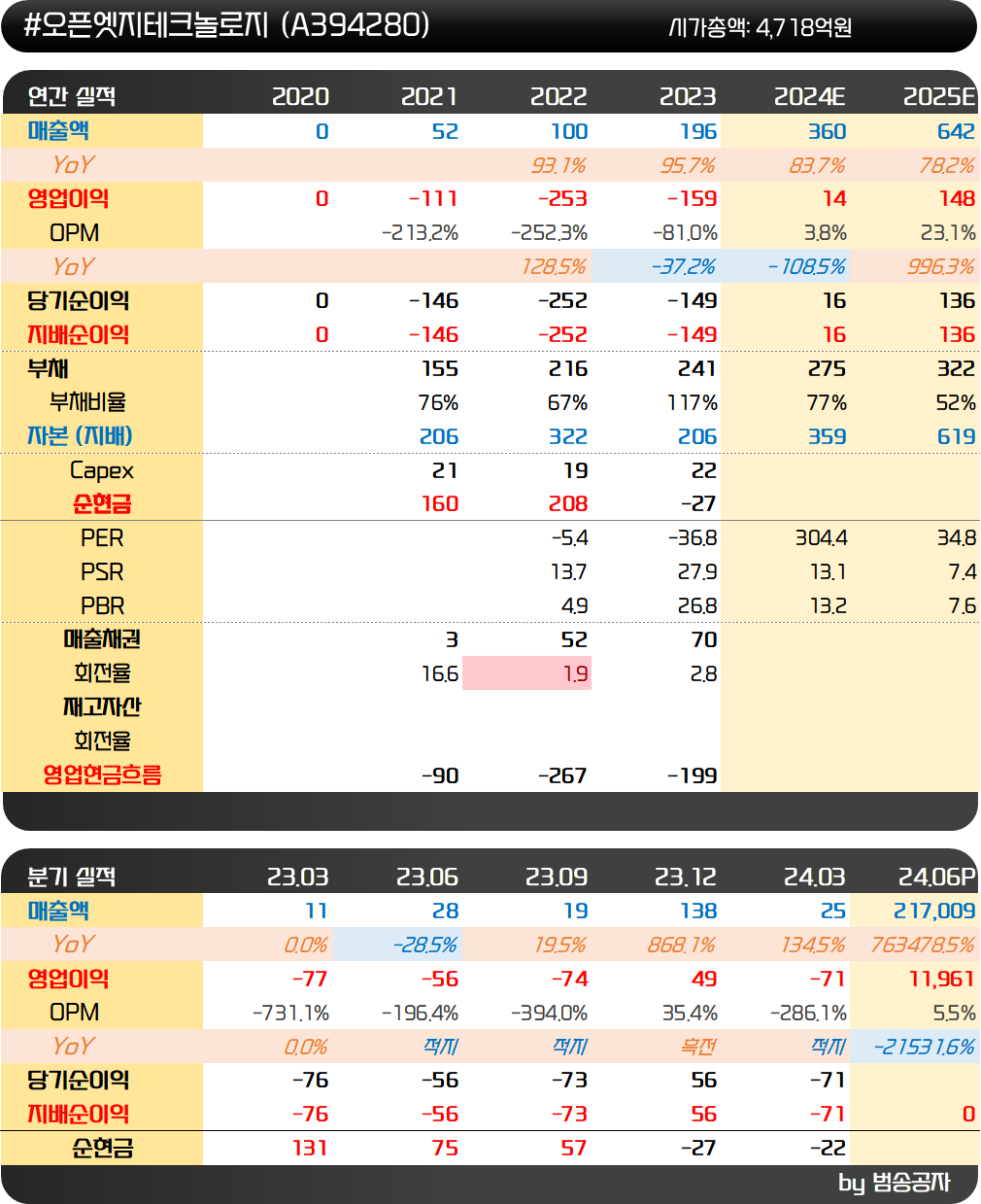
Task: Click the 2020 column header
Action: click(x=300, y=96)
